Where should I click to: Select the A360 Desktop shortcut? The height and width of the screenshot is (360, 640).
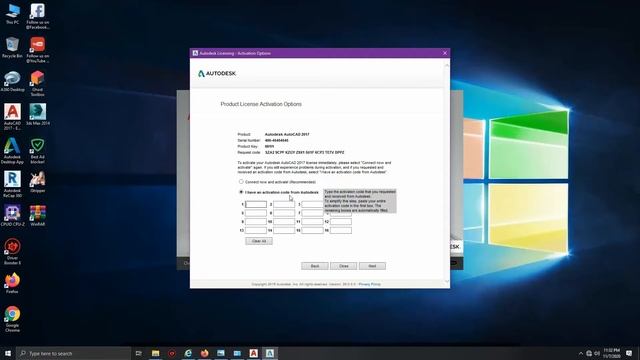pos(12,81)
